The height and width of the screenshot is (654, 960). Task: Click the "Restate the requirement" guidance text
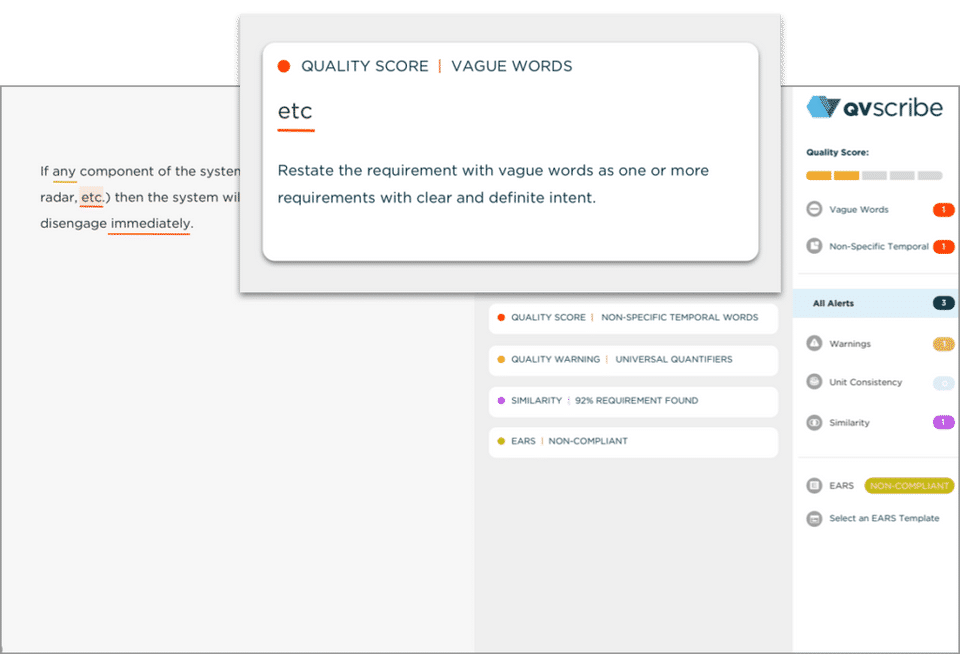point(493,184)
